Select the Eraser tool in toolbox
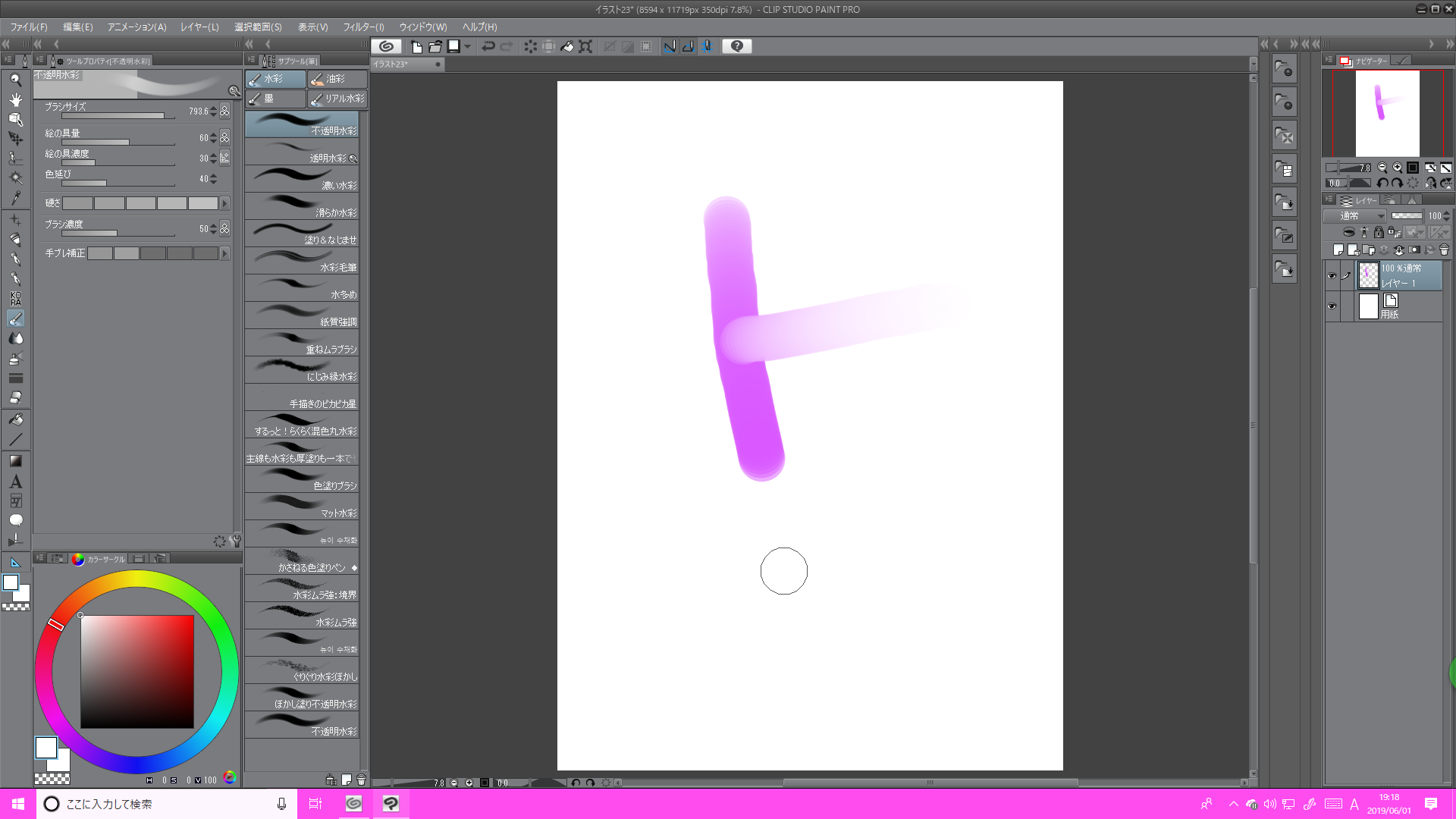 point(15,397)
